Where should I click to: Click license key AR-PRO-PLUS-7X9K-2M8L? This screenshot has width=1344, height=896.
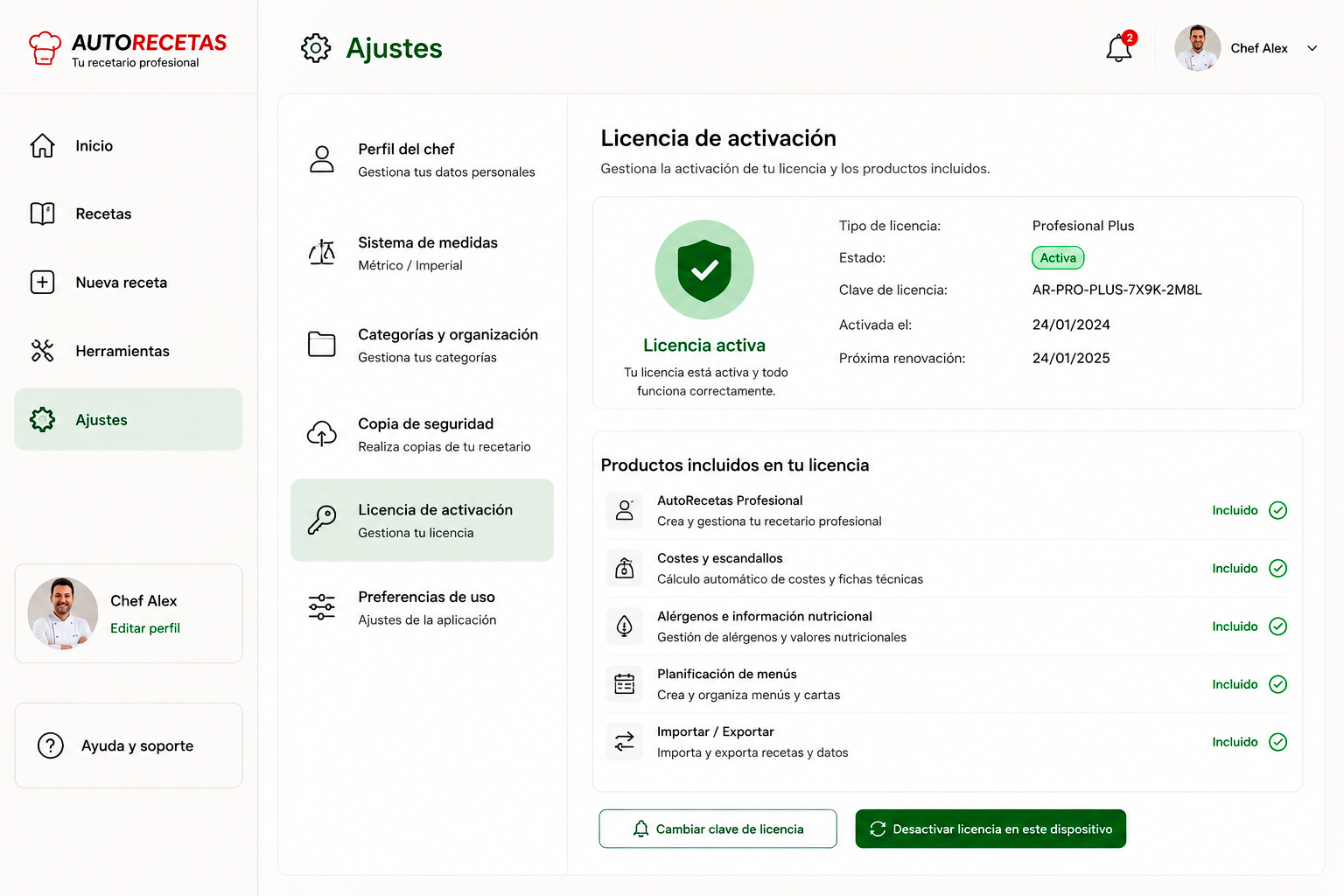click(1116, 290)
